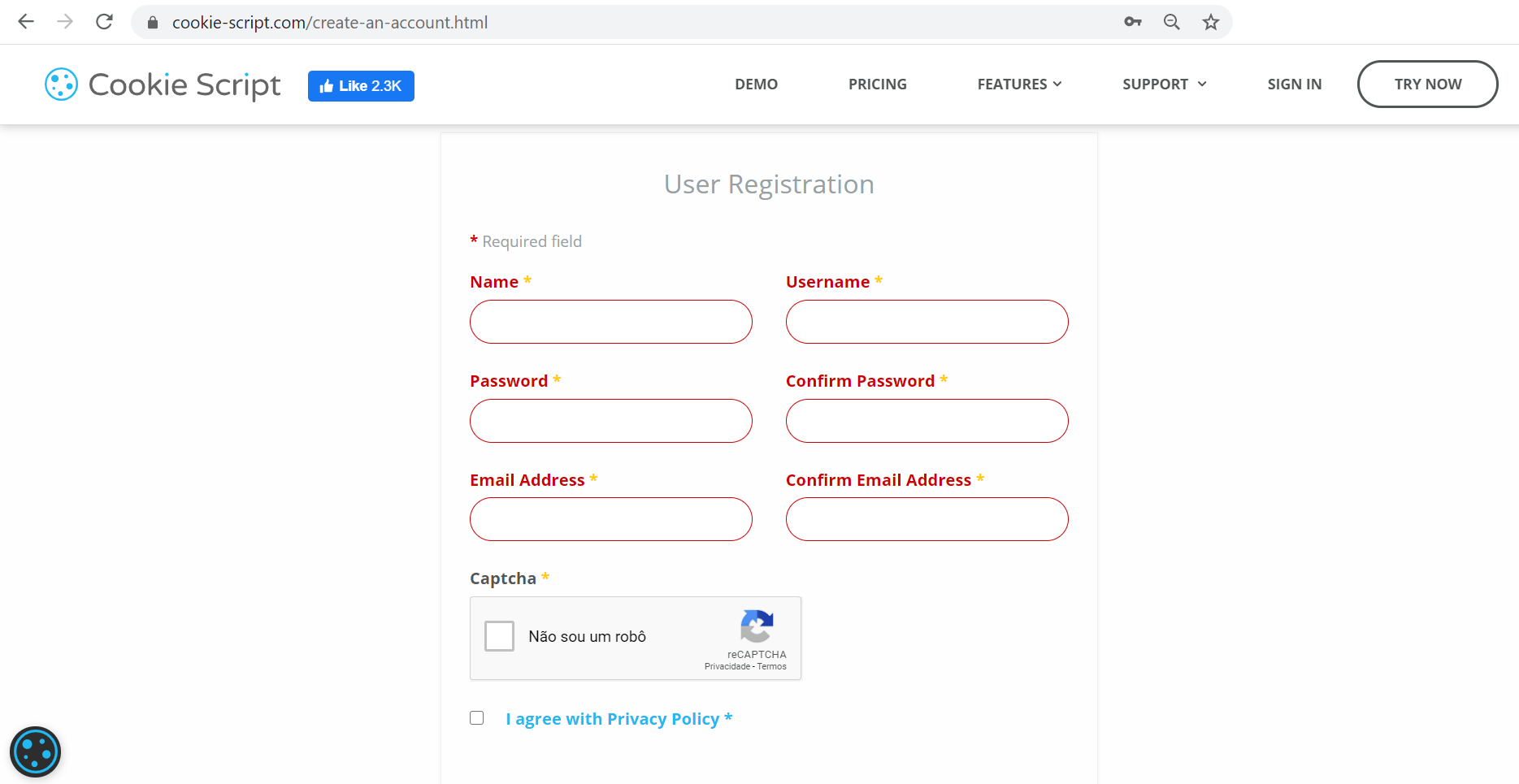Viewport: 1519px width, 784px height.
Task: Bookmark this page with the star icon
Action: click(x=1210, y=22)
